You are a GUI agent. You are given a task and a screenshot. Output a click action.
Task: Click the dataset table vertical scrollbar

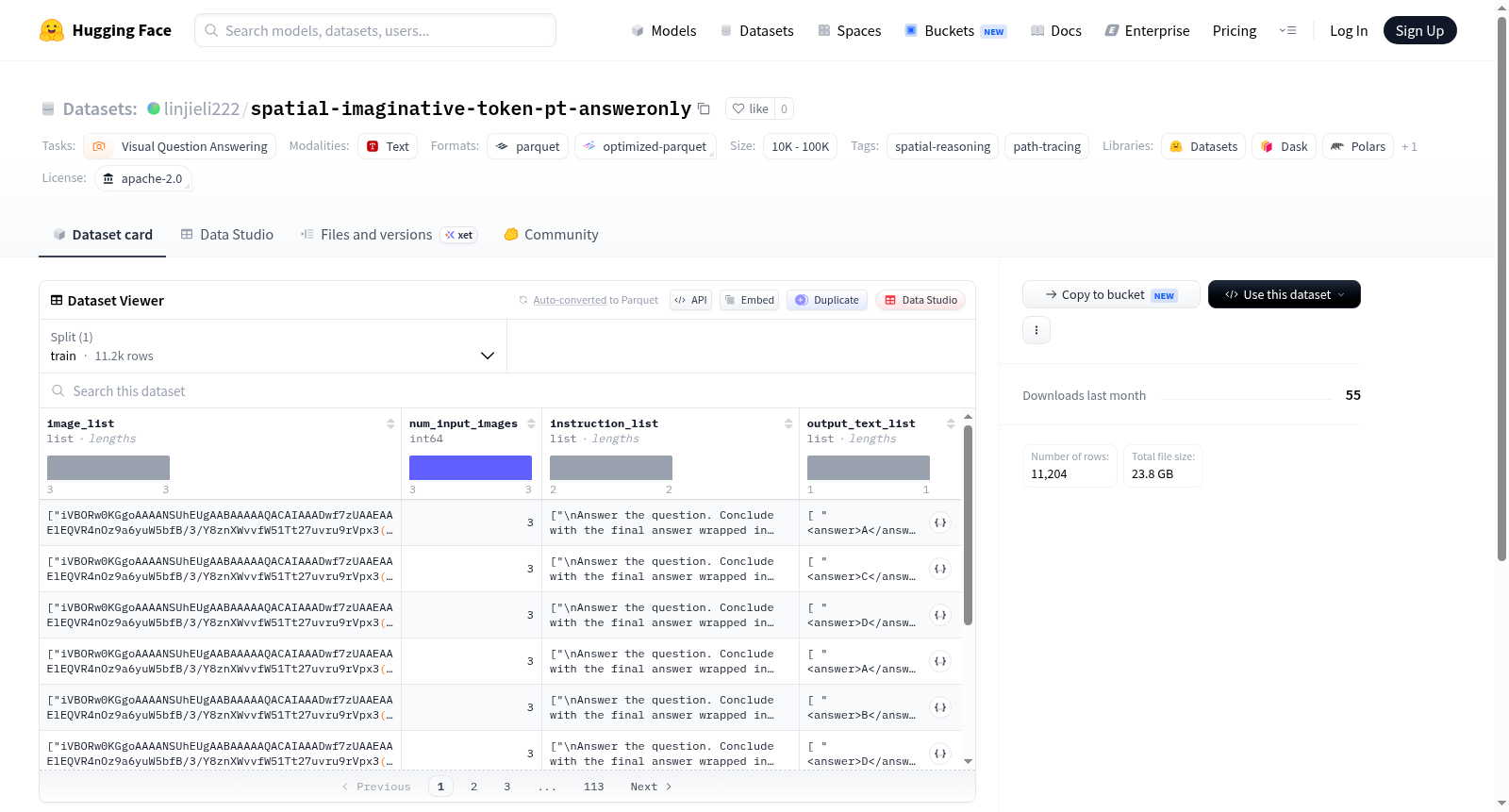968,524
